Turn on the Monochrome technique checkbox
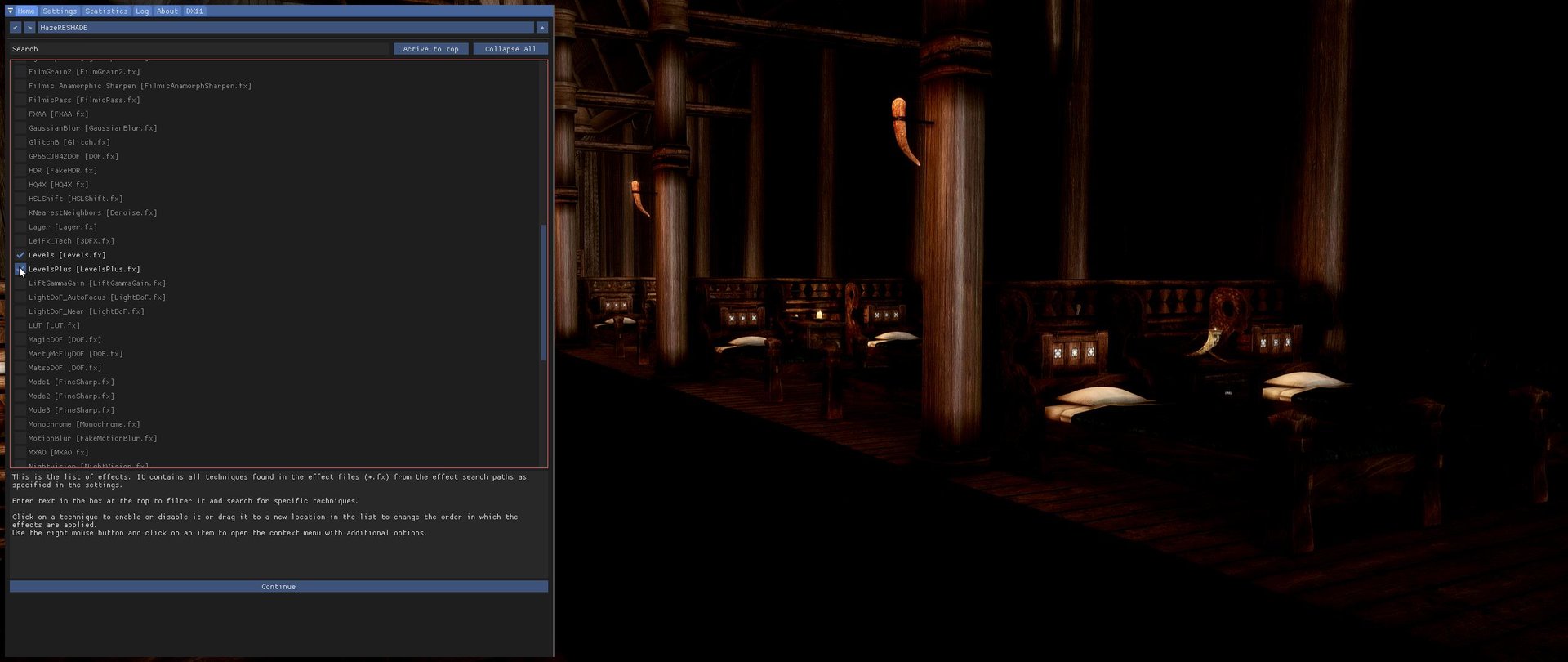Viewport: 1568px width, 662px height. click(20, 424)
